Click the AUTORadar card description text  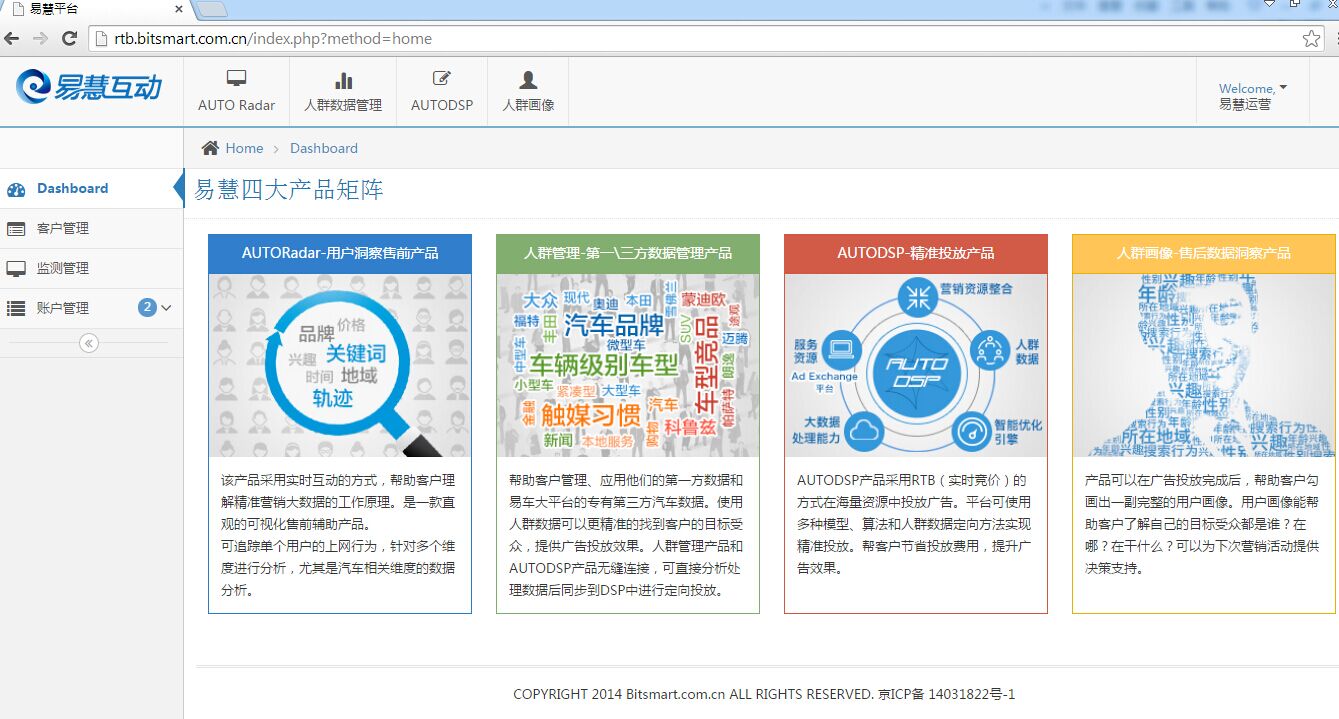coord(338,535)
